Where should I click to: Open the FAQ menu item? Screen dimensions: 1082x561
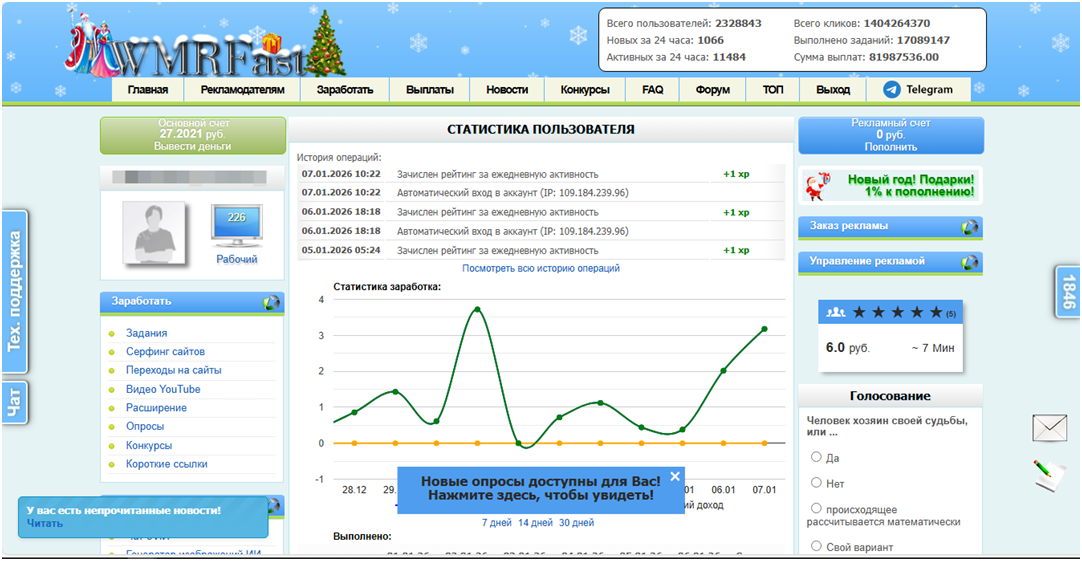coord(653,90)
